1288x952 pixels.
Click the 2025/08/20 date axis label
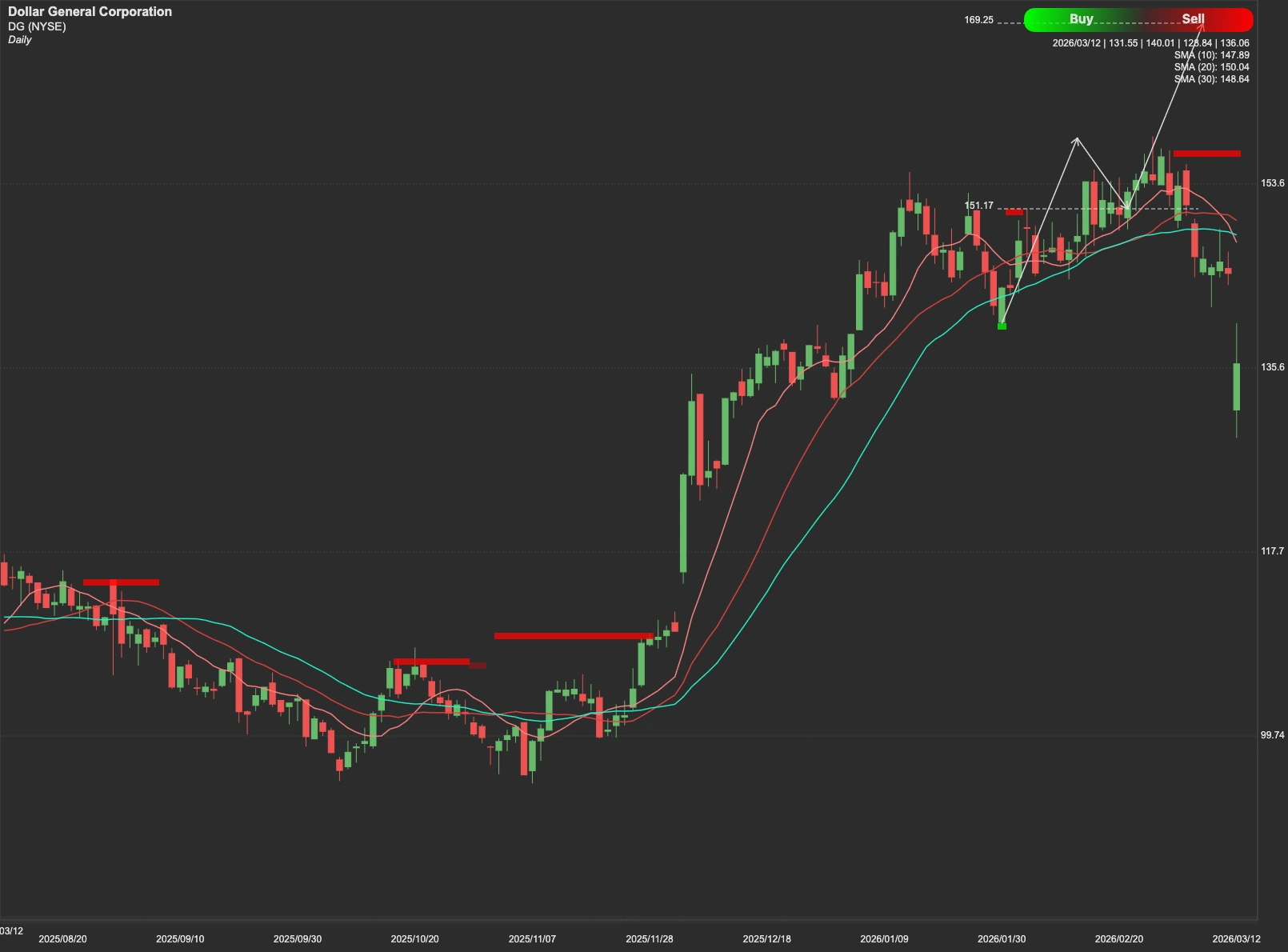click(x=62, y=939)
